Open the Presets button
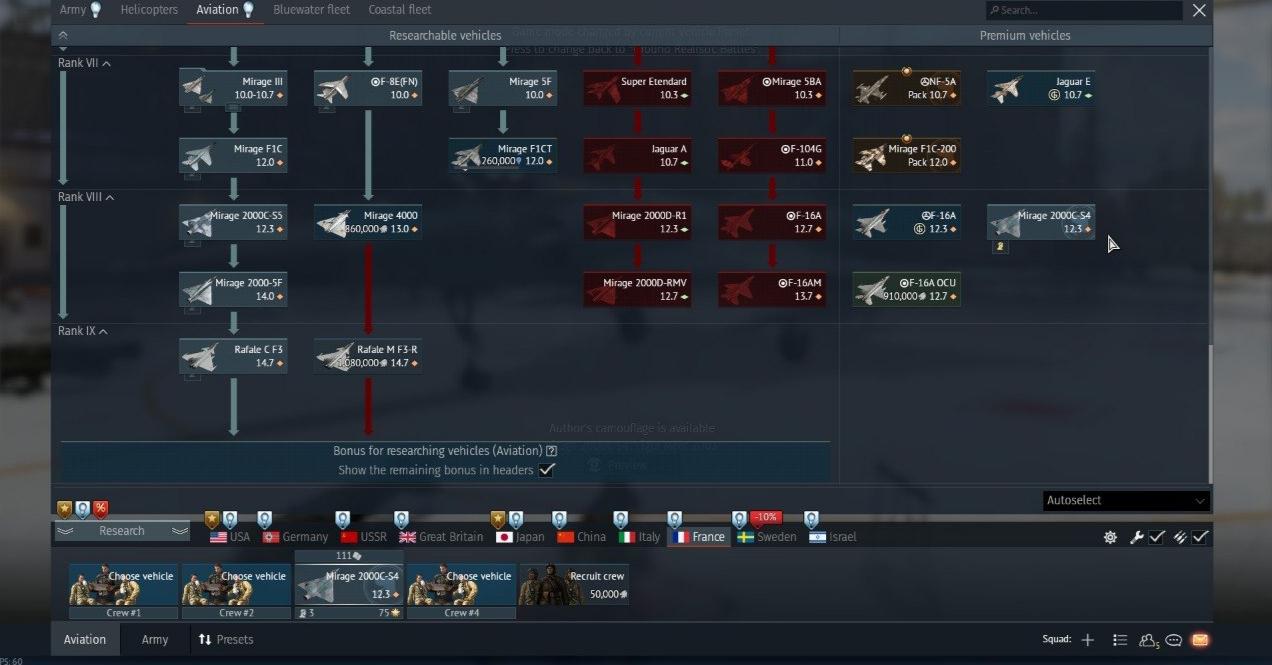The image size is (1272, 665). 226,640
